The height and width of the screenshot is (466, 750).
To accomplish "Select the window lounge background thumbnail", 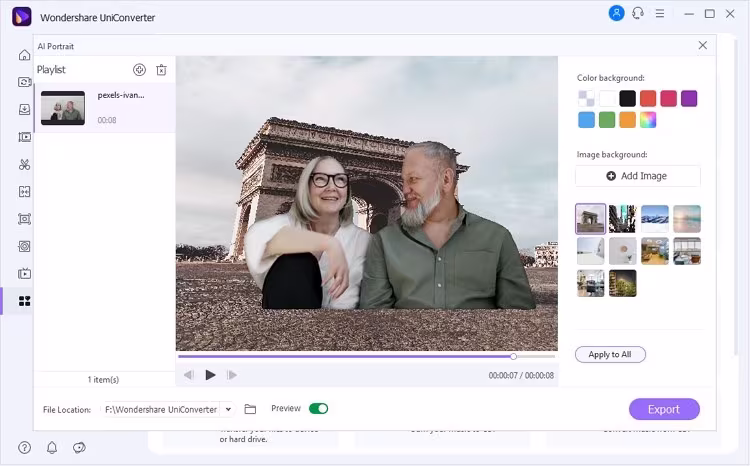I will 687,251.
